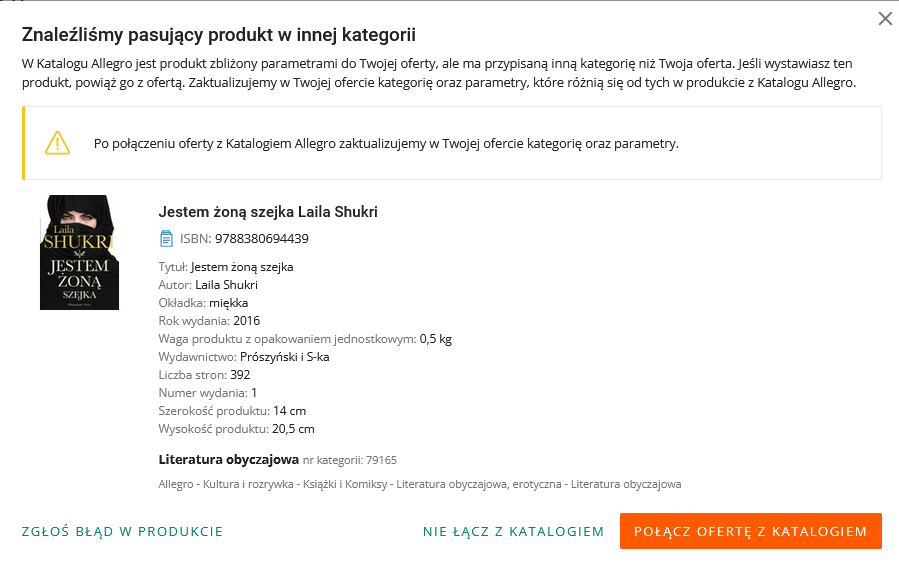The height and width of the screenshot is (567, 899).
Task: Click last 'Literatura obyczajowa' breadcrumb segment
Action: pos(625,484)
